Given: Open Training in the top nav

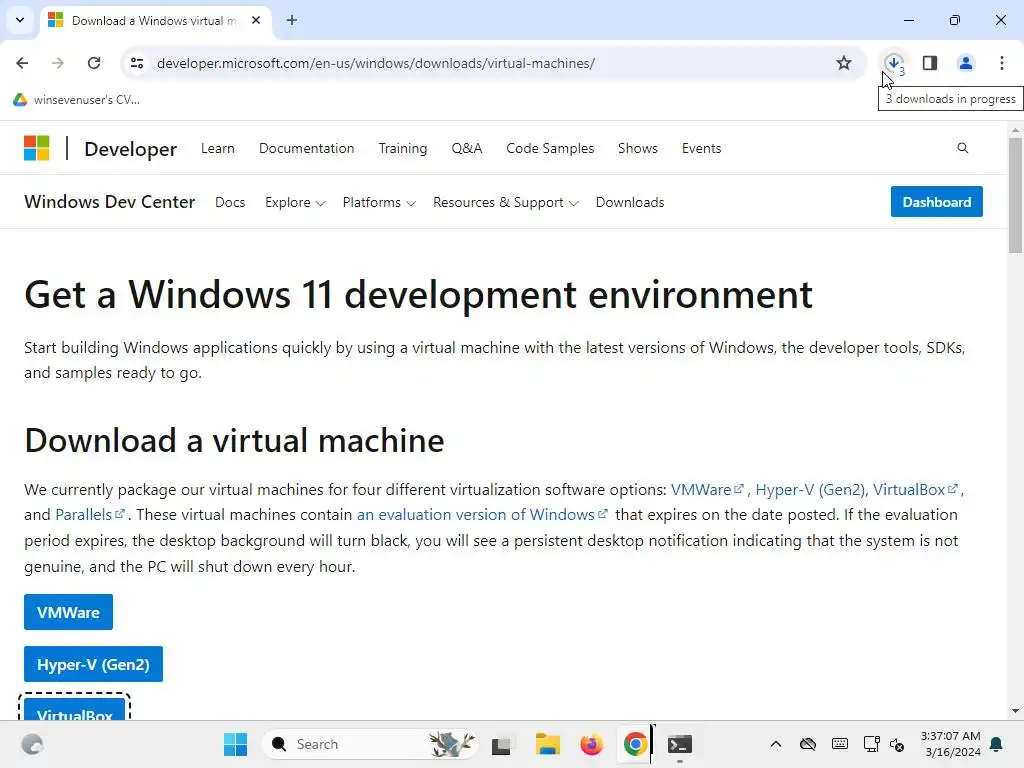Looking at the screenshot, I should click(403, 148).
